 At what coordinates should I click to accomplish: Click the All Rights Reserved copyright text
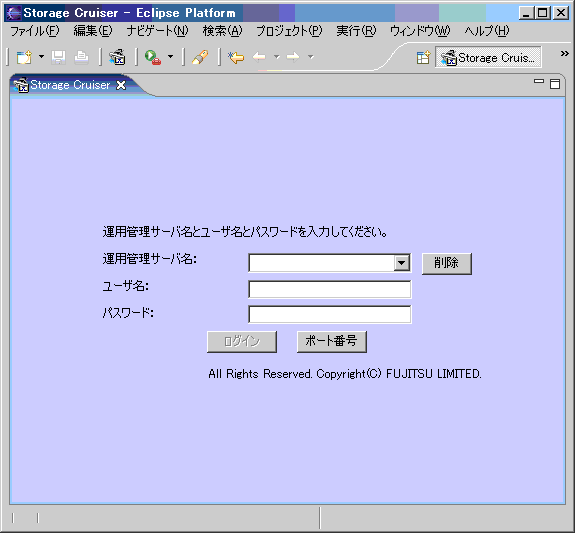click(x=345, y=374)
